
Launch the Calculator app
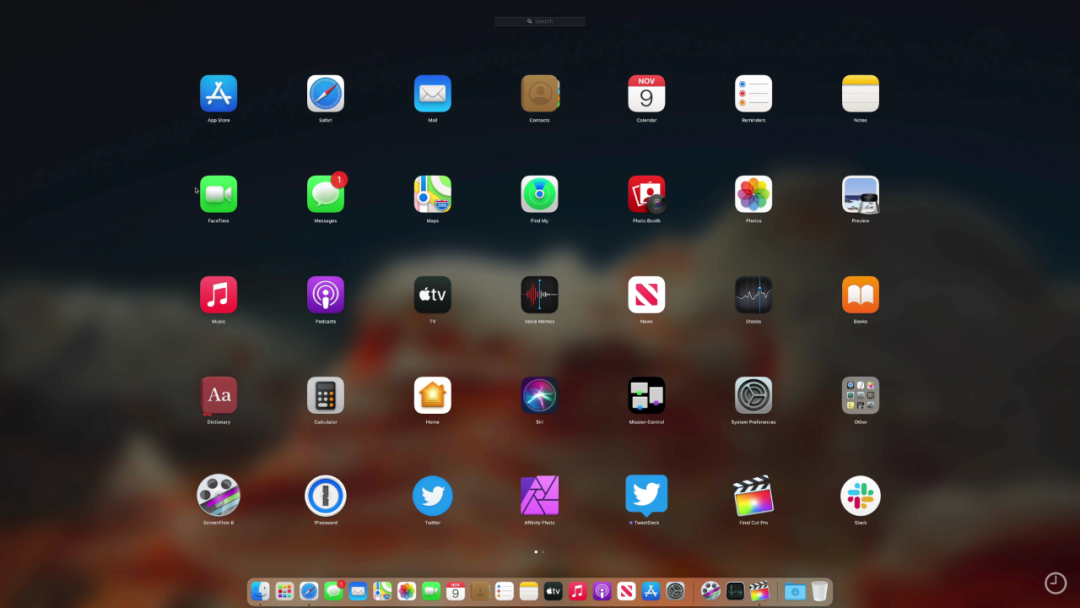[x=325, y=395]
